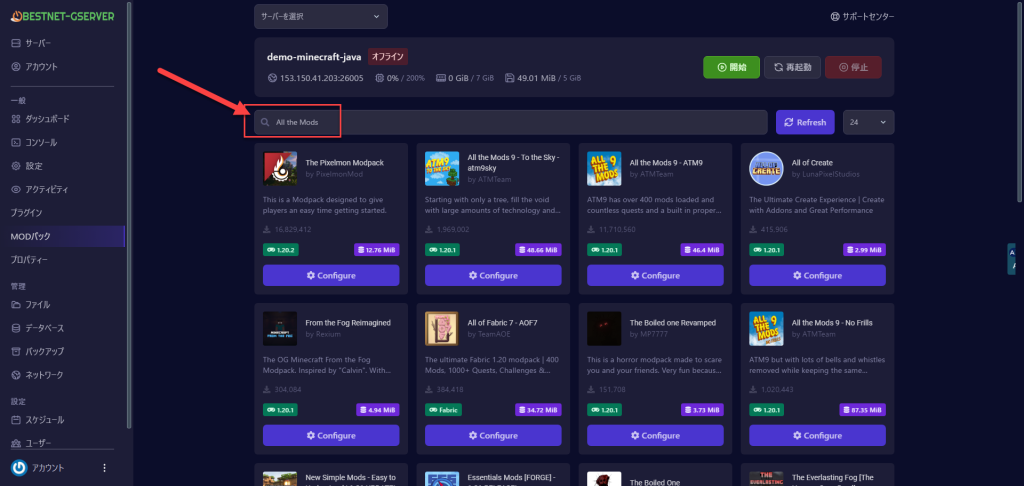This screenshot has width=1024, height=486.
Task: Click the ATM9 To the Sky thumbnail
Action: (x=442, y=169)
